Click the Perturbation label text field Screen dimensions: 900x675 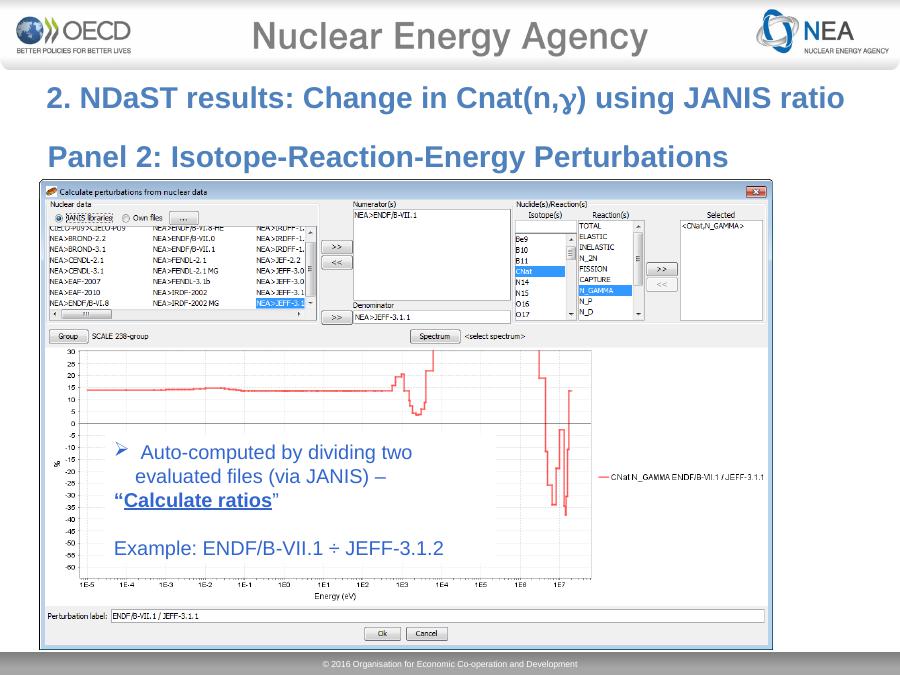[x=436, y=616]
